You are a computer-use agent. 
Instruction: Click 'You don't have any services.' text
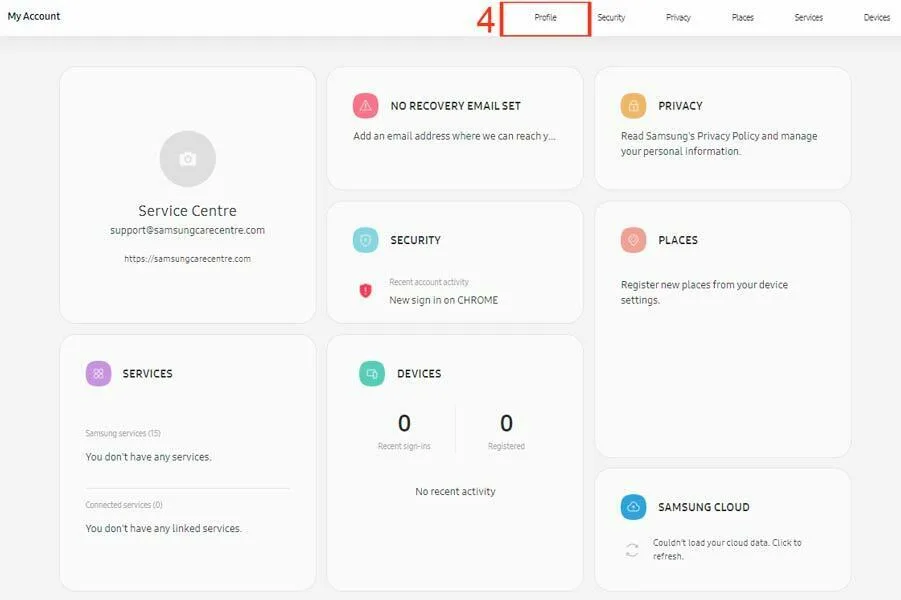tap(148, 457)
